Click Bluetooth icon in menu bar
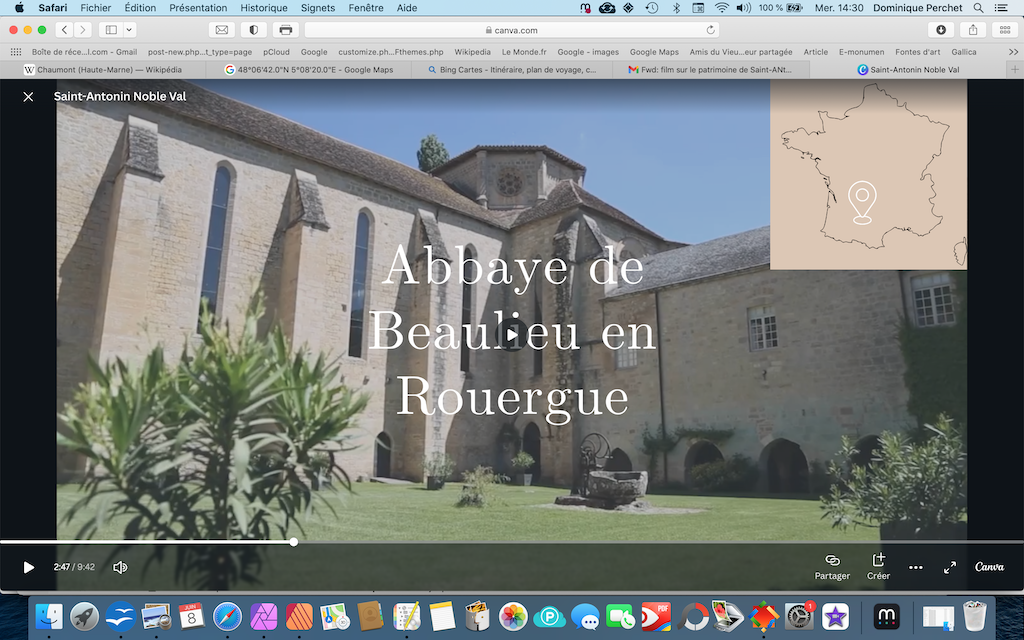This screenshot has width=1024, height=640. click(676, 8)
